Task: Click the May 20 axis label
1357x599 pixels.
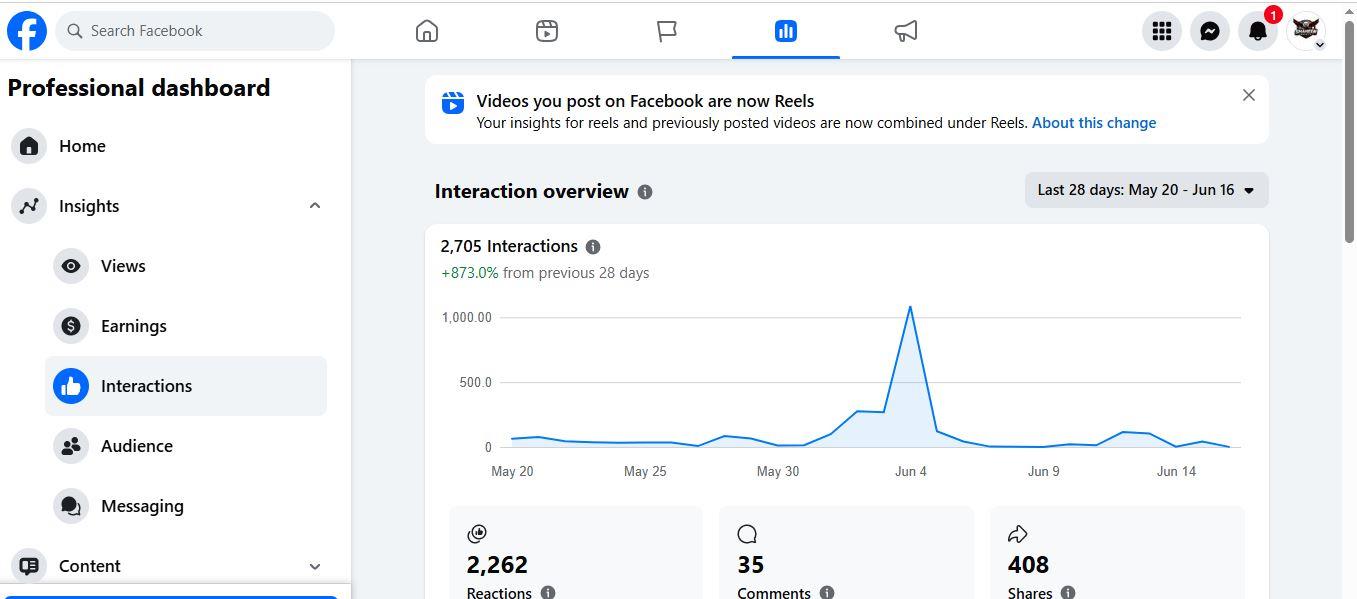Action: (x=512, y=471)
